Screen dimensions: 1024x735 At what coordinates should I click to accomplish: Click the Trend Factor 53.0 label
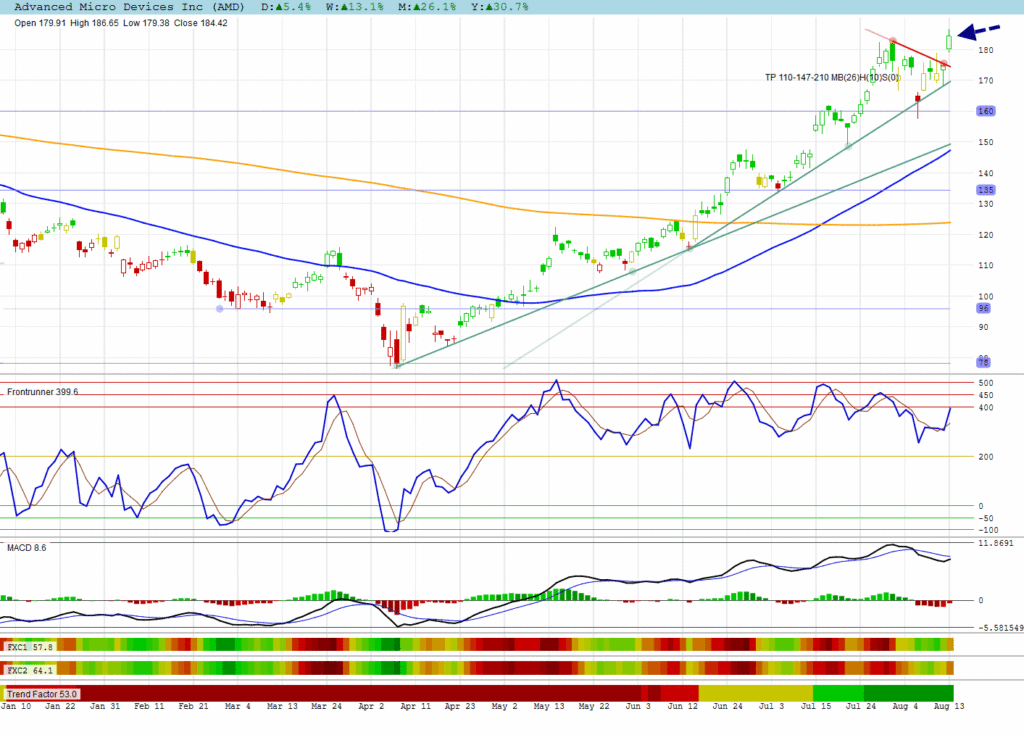pos(42,694)
